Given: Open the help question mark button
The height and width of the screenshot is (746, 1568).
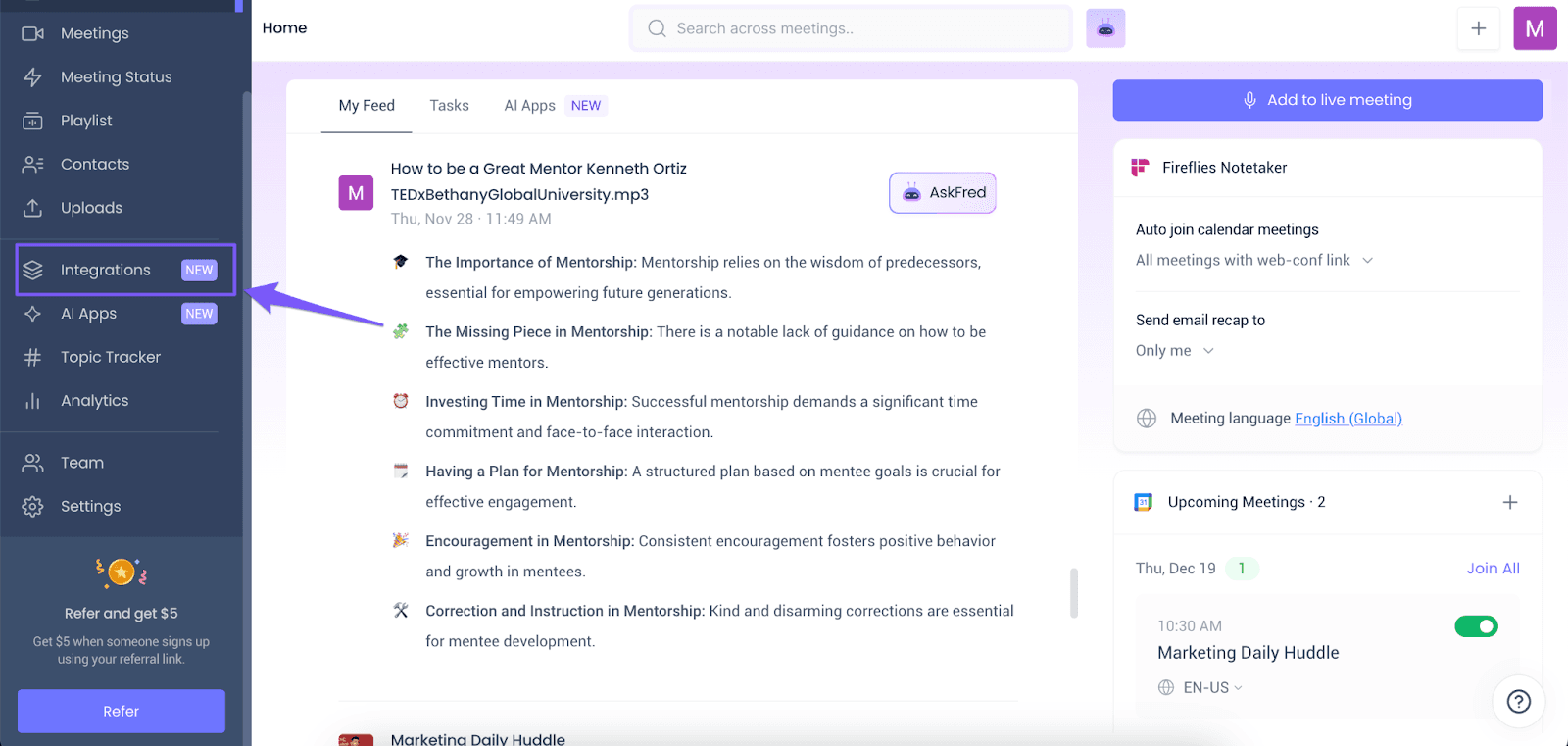Looking at the screenshot, I should (1518, 701).
